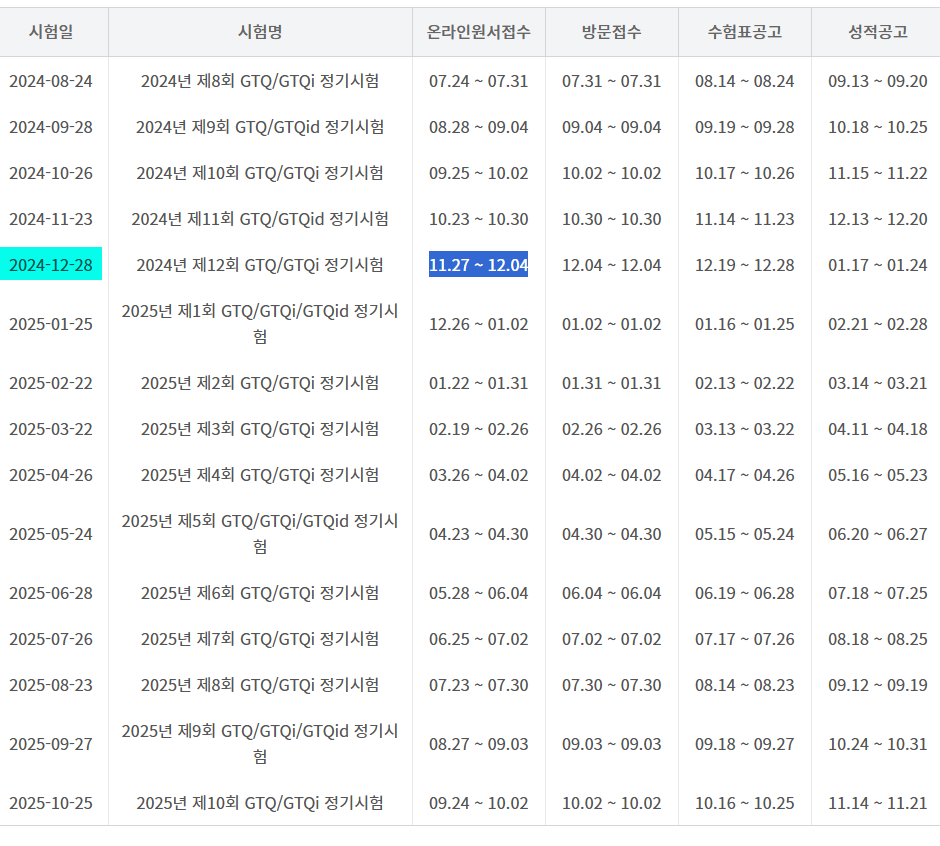Click highlighted exam date 2024-12-28
940x846 pixels.
coord(51,264)
